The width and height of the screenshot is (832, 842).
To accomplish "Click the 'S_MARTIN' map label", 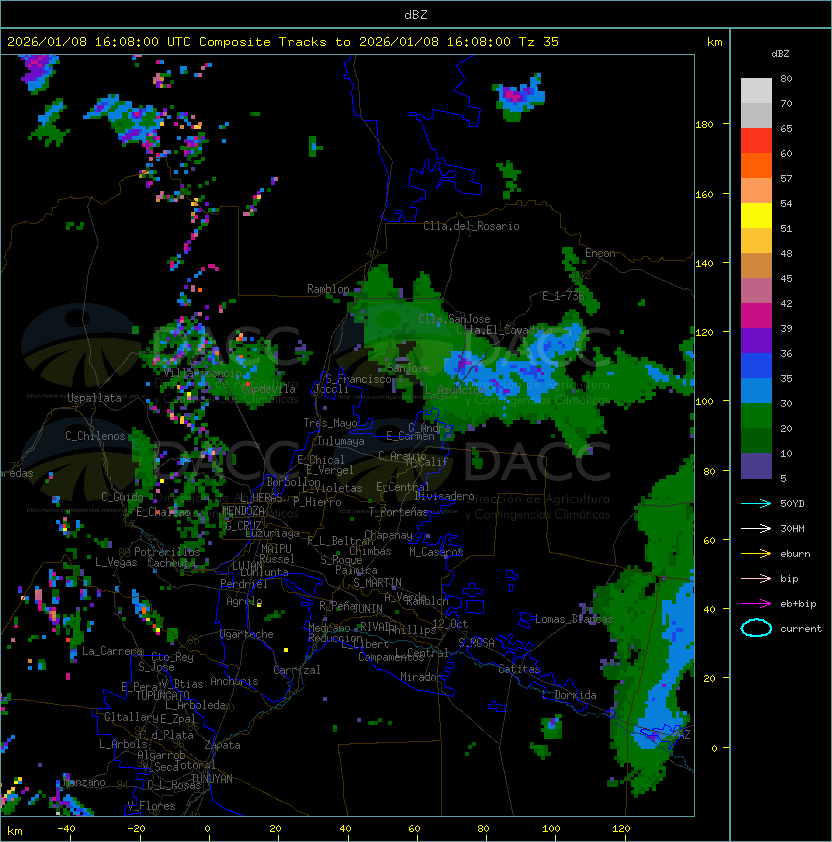I will pyautogui.click(x=377, y=583).
